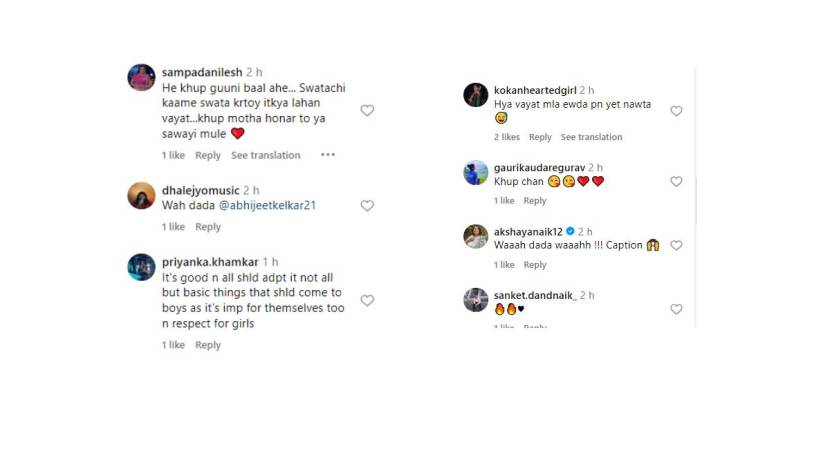Reply to akshayanaik12's comment
Viewport: 830px width, 466px height.
tap(535, 265)
